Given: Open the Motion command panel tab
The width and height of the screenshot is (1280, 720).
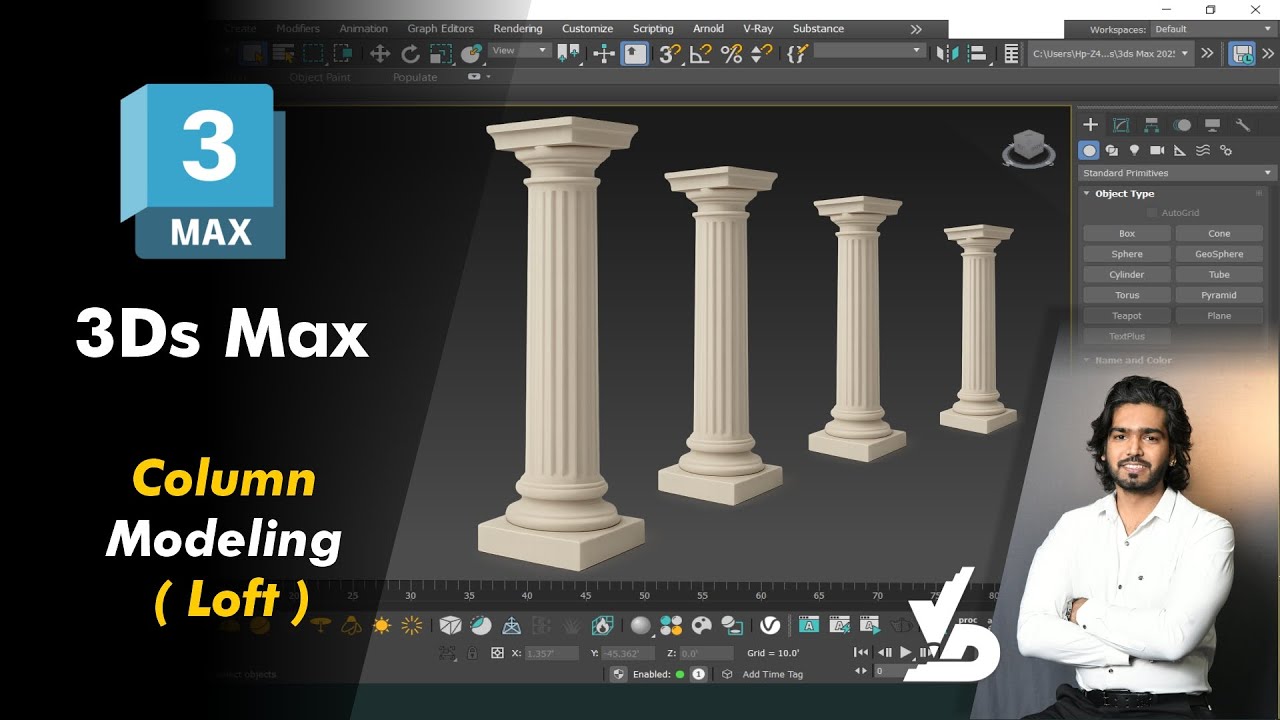Looking at the screenshot, I should (x=1182, y=125).
